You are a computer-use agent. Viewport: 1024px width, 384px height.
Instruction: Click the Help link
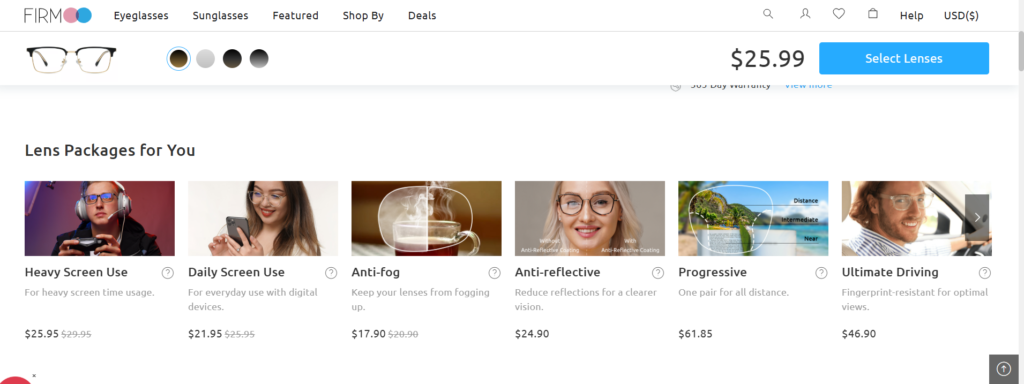click(x=911, y=16)
